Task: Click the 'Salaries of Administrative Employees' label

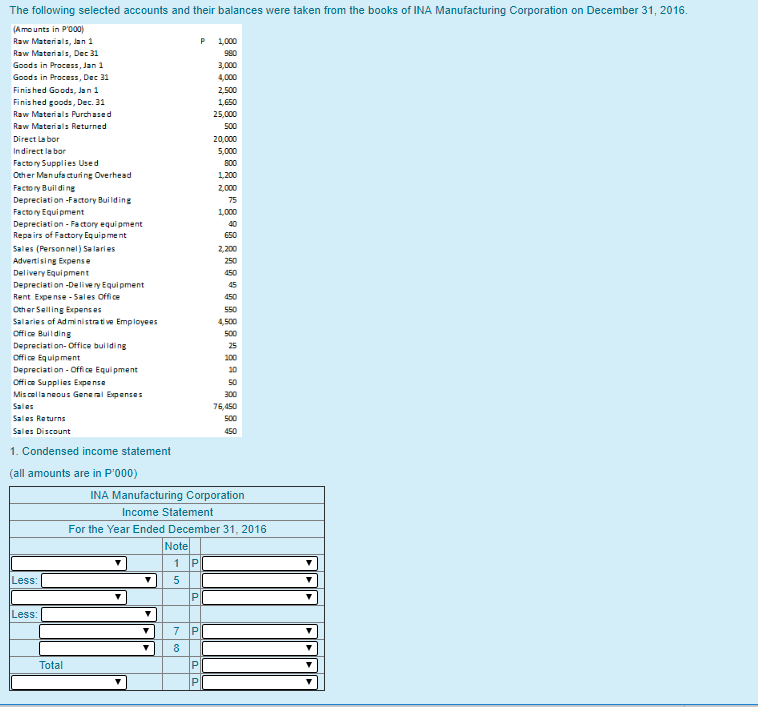Action: pos(85,321)
